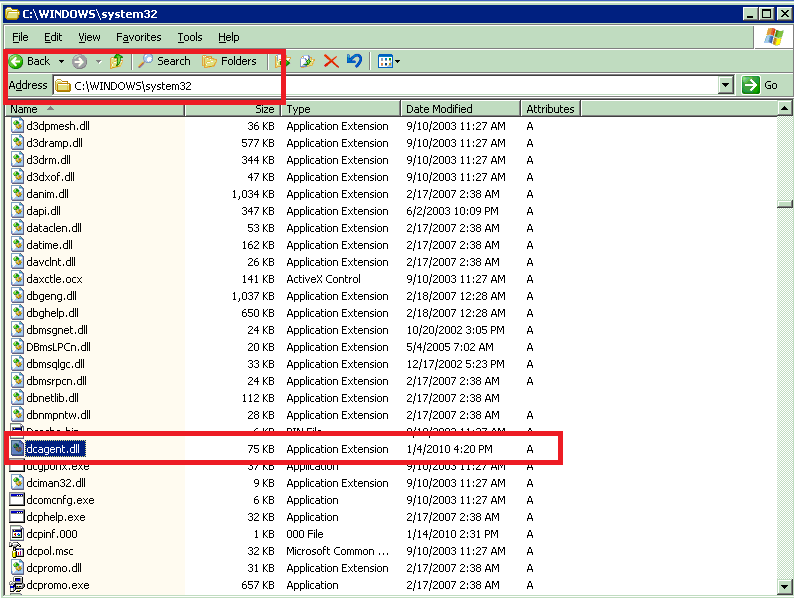Click the Forward navigation arrow
Image resolution: width=795 pixels, height=599 pixels.
79,61
